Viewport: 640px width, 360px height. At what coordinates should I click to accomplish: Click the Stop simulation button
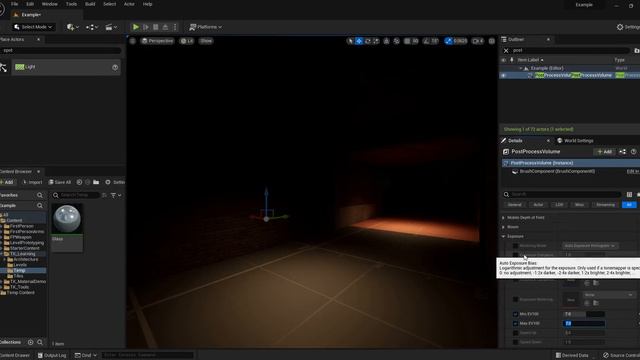tap(156, 27)
